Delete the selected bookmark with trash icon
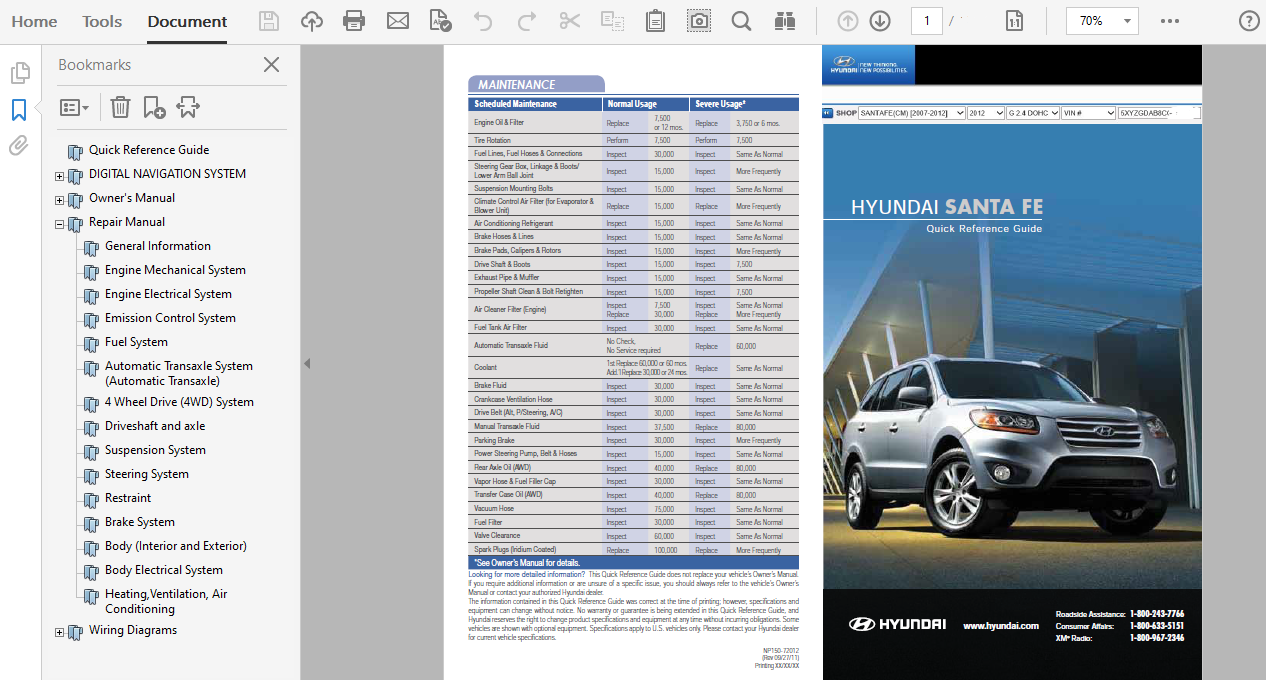This screenshot has width=1266, height=680. click(120, 107)
